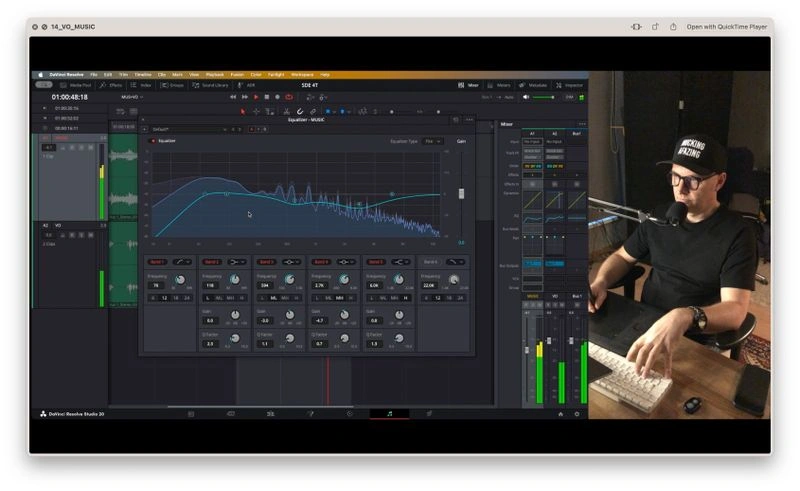Click Band 4 Q Factor knob
This screenshot has height=491, width=800.
[x=344, y=338]
